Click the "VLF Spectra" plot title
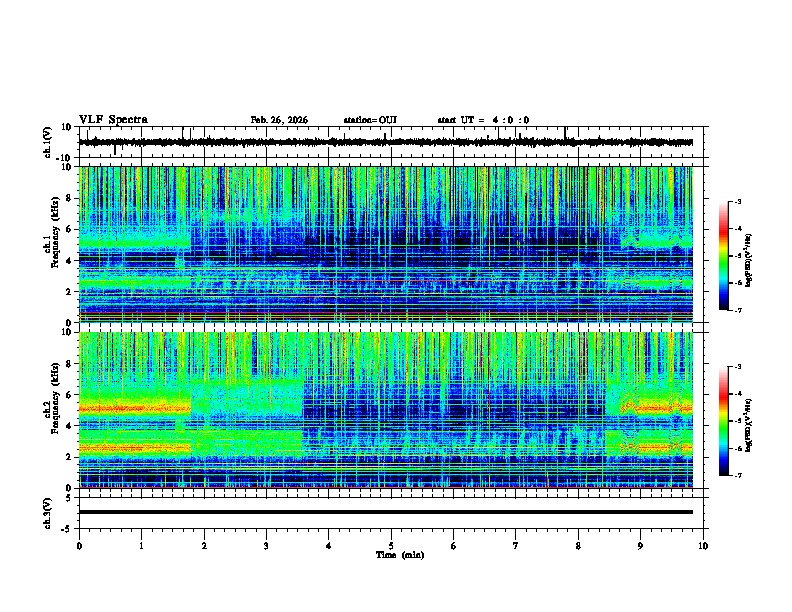Viewport: 792px width, 612px height. point(113,120)
